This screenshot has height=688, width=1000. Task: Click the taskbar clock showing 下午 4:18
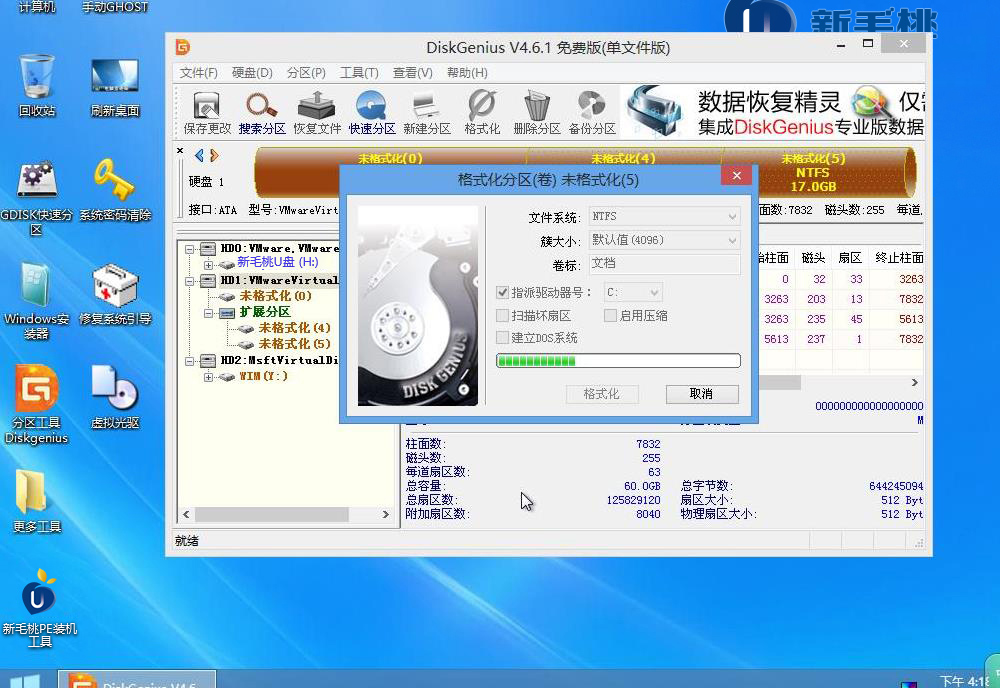click(966, 681)
